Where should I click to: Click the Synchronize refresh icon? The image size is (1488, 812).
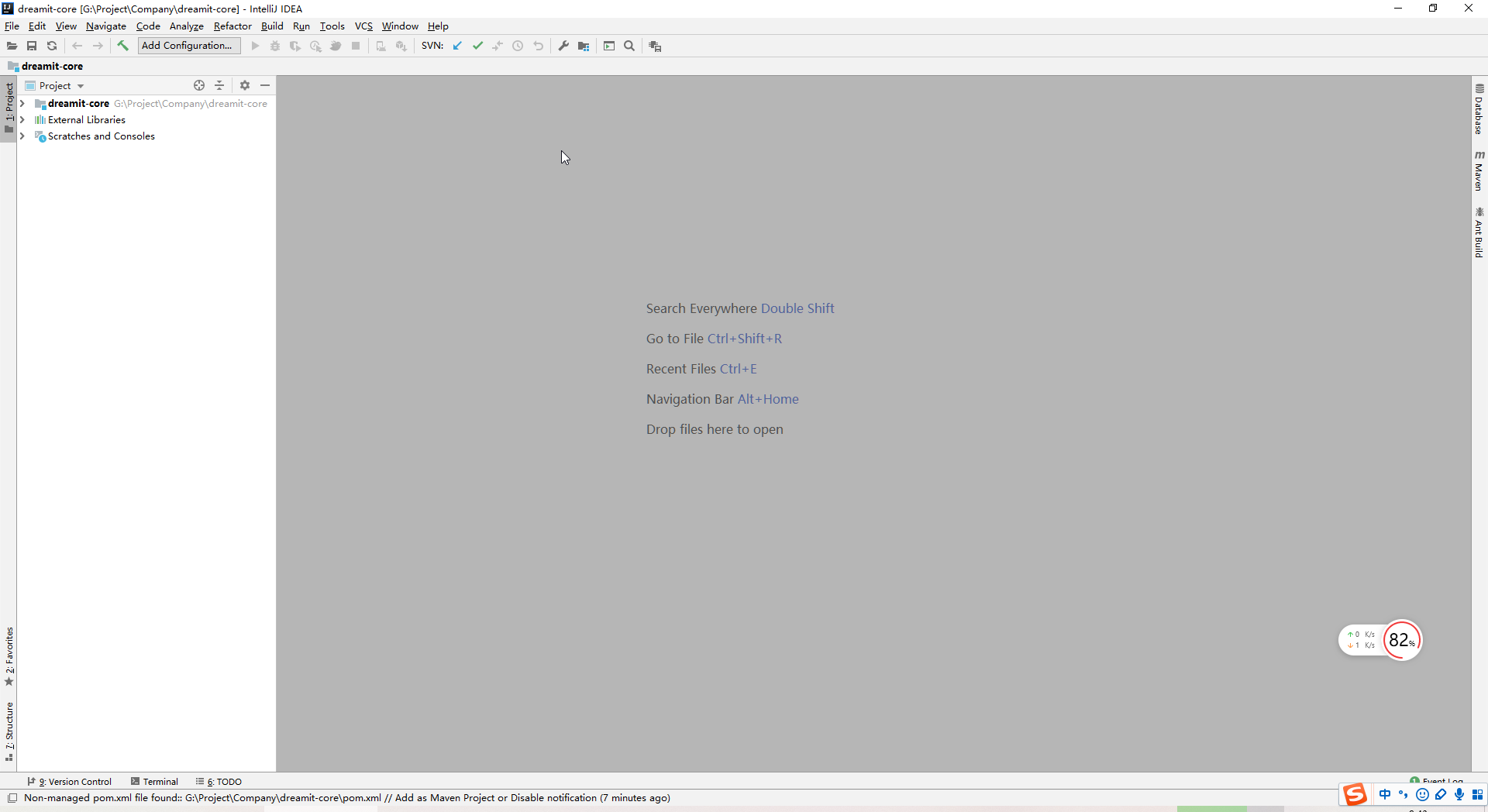[52, 46]
